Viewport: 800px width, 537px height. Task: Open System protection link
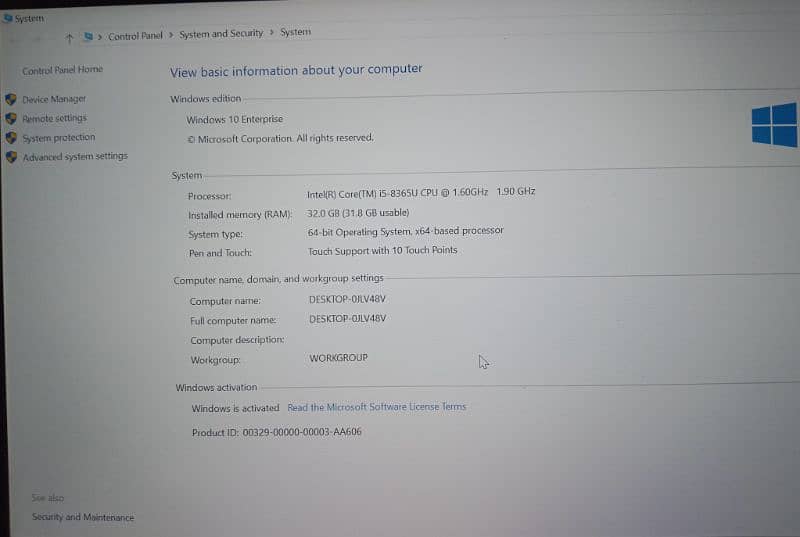(59, 138)
